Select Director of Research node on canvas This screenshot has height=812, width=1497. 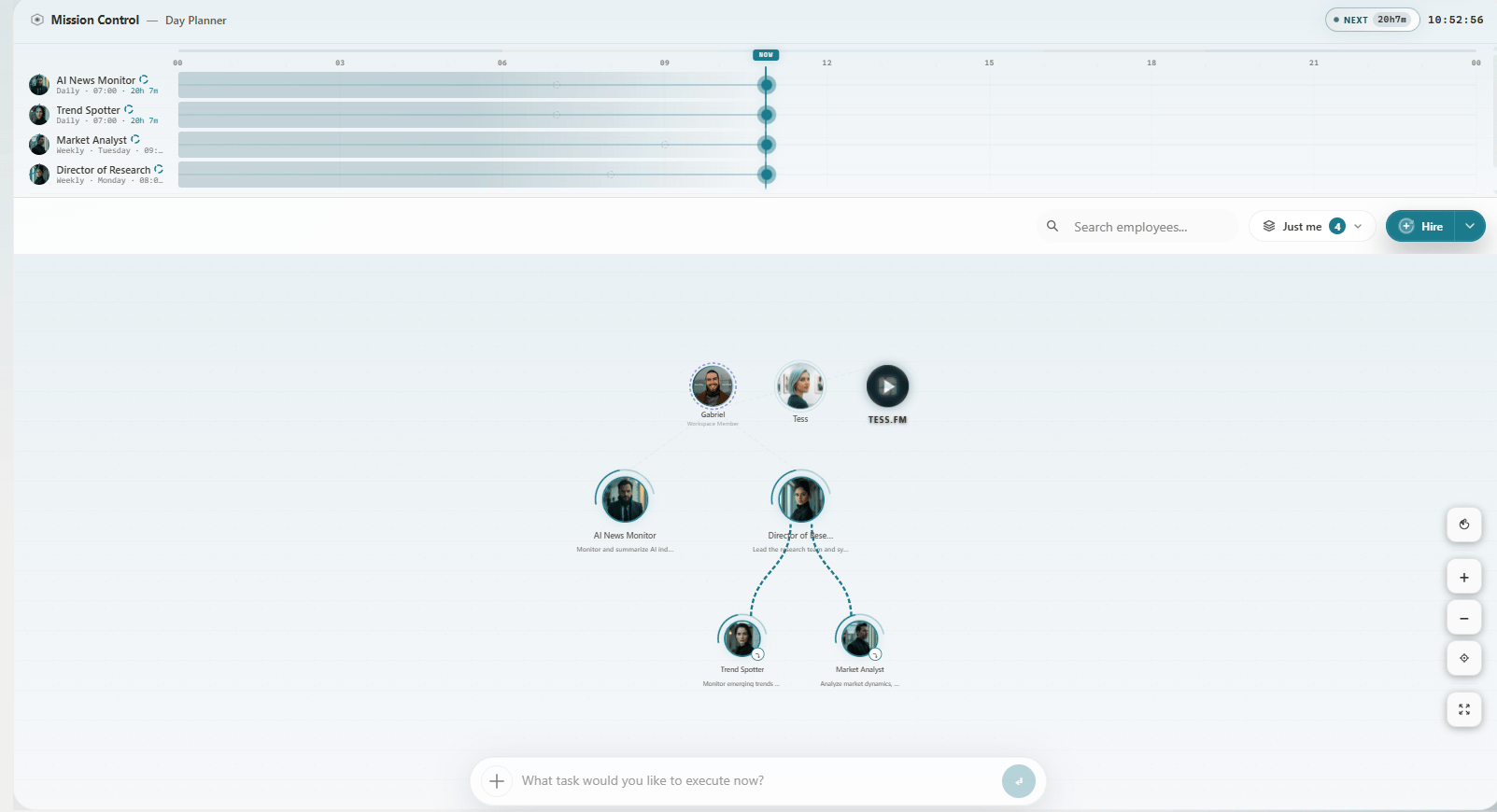pyautogui.click(x=801, y=498)
